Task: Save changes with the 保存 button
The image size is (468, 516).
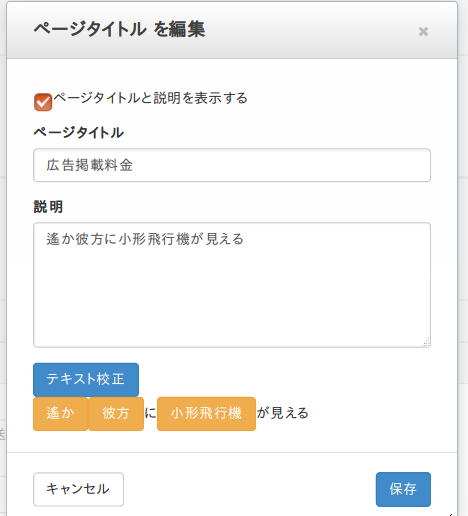Action: [x=403, y=489]
